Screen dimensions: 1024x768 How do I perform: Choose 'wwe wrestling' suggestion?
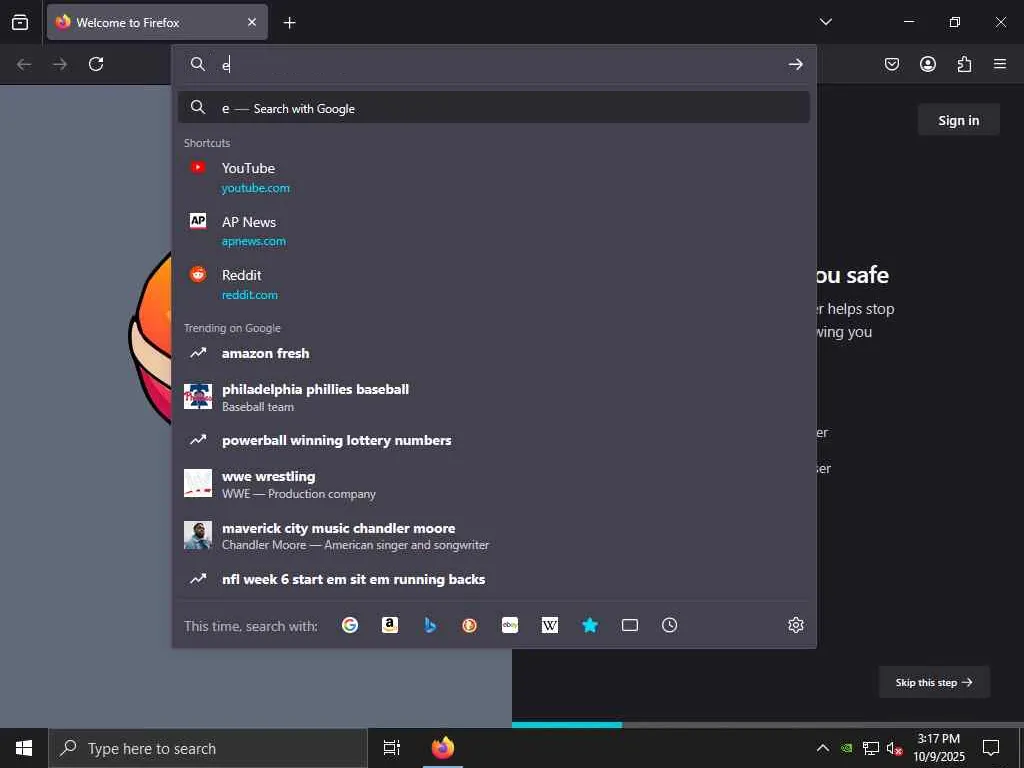click(x=494, y=484)
